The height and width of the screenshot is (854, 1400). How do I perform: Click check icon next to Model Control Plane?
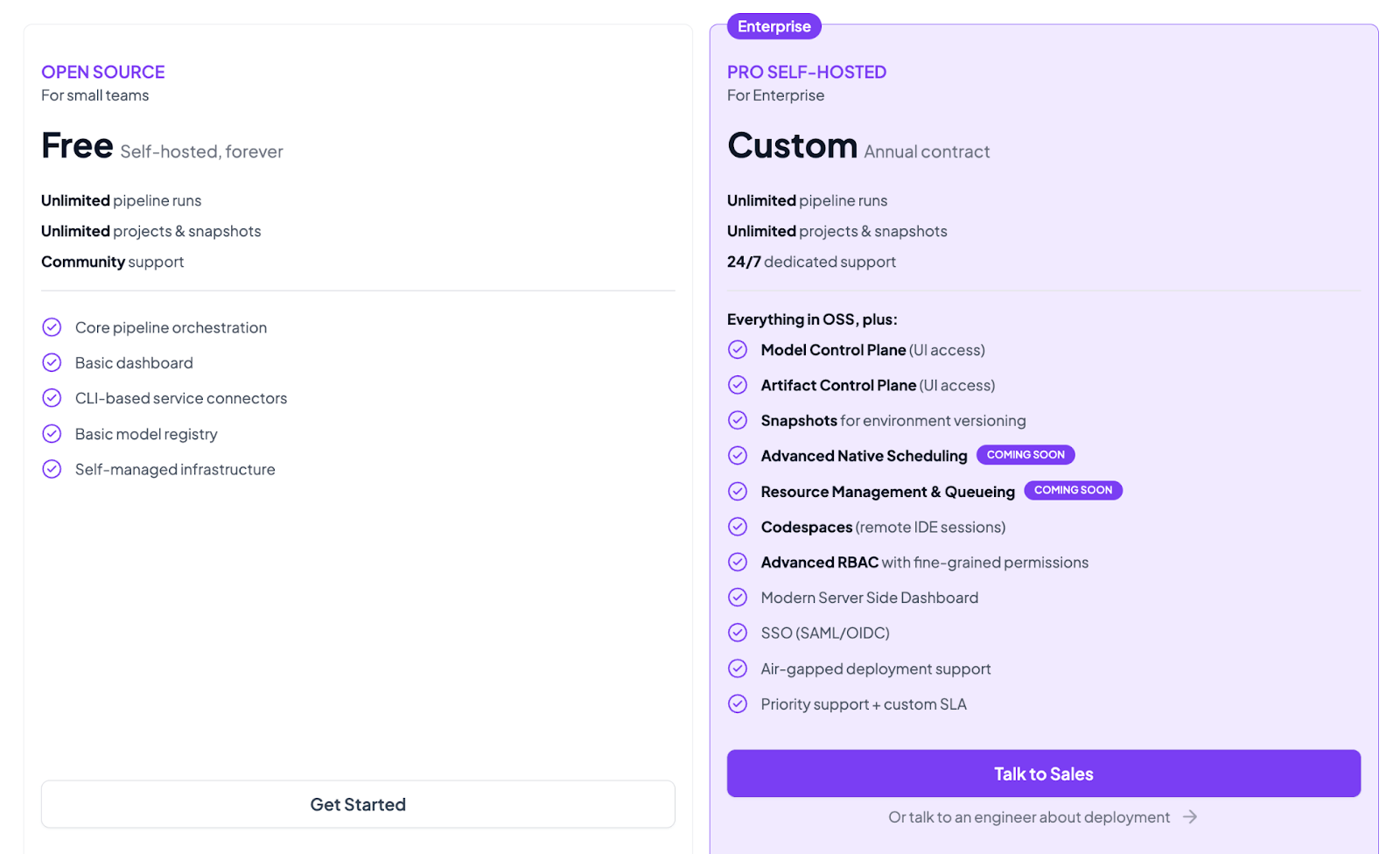[x=738, y=350]
